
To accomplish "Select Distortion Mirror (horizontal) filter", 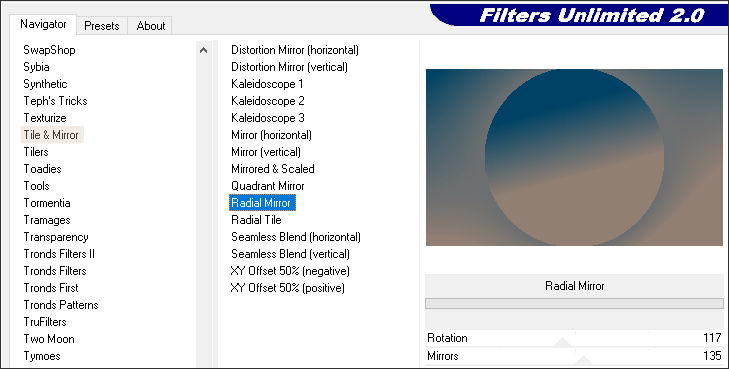I will (295, 50).
